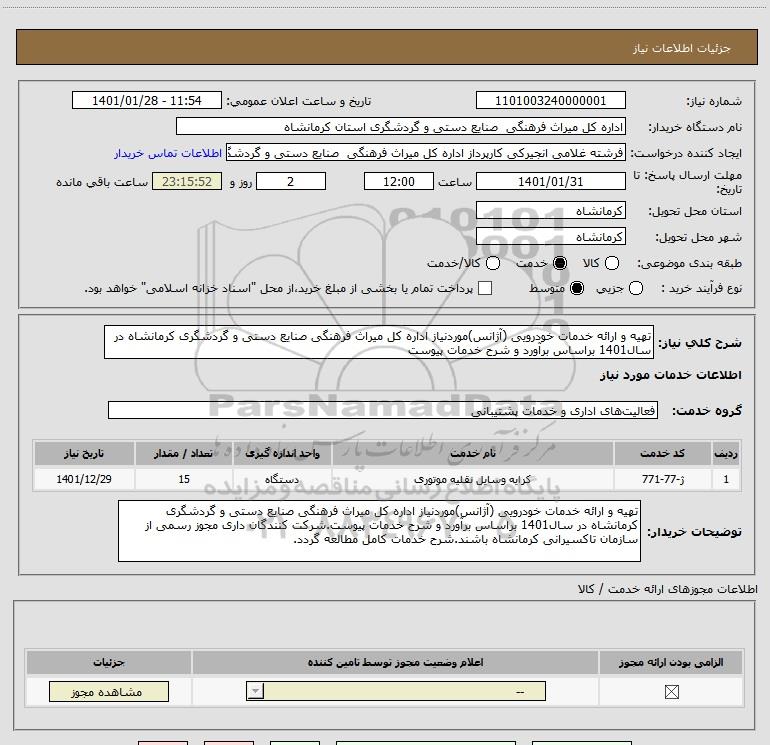Click need number field 1101003240000001
Screen dimensions: 770x745
(550, 100)
